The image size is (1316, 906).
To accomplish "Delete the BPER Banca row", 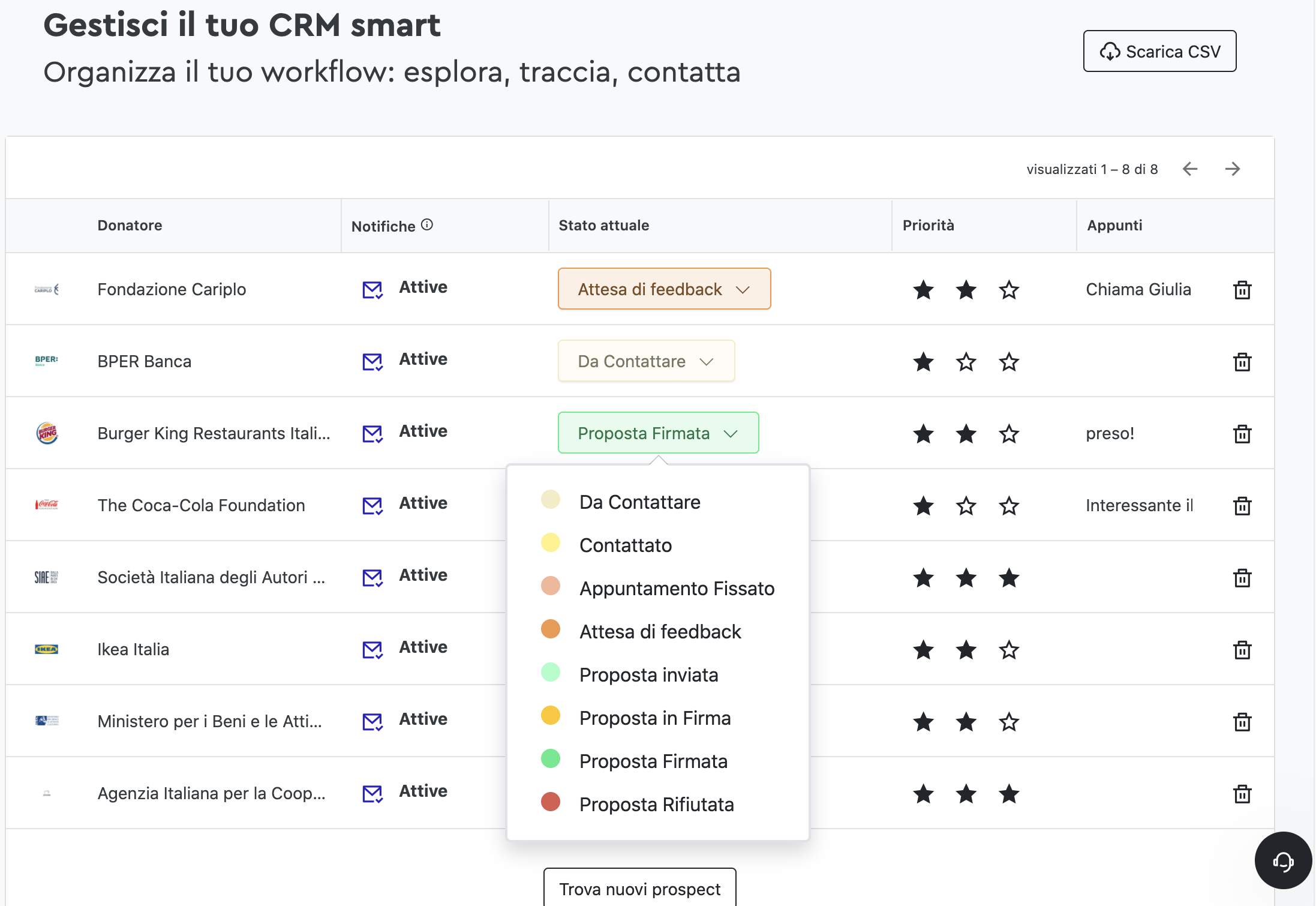I will coord(1242,362).
